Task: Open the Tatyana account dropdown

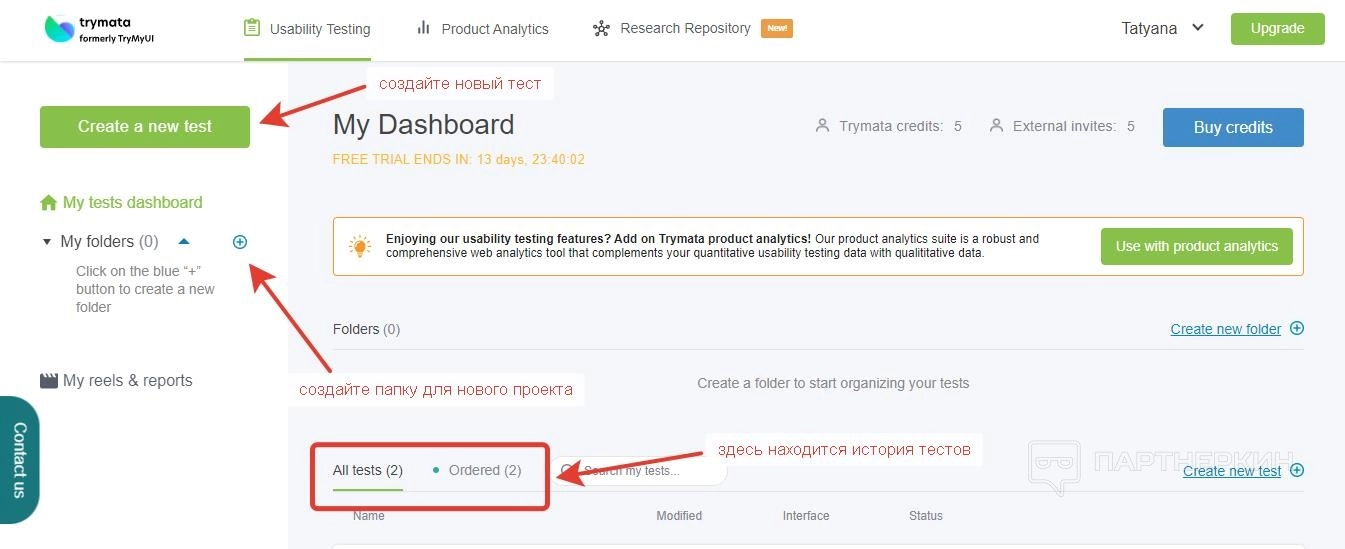Action: (1162, 28)
